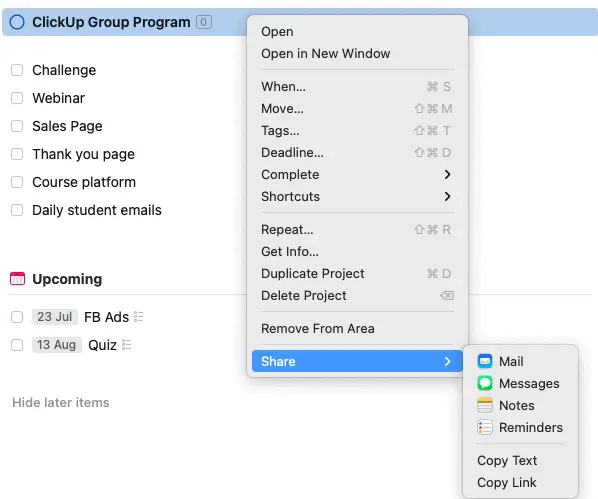Screen dimensions: 598x499
Task: Expand the Shortcuts submenu chevron
Action: pos(447,196)
